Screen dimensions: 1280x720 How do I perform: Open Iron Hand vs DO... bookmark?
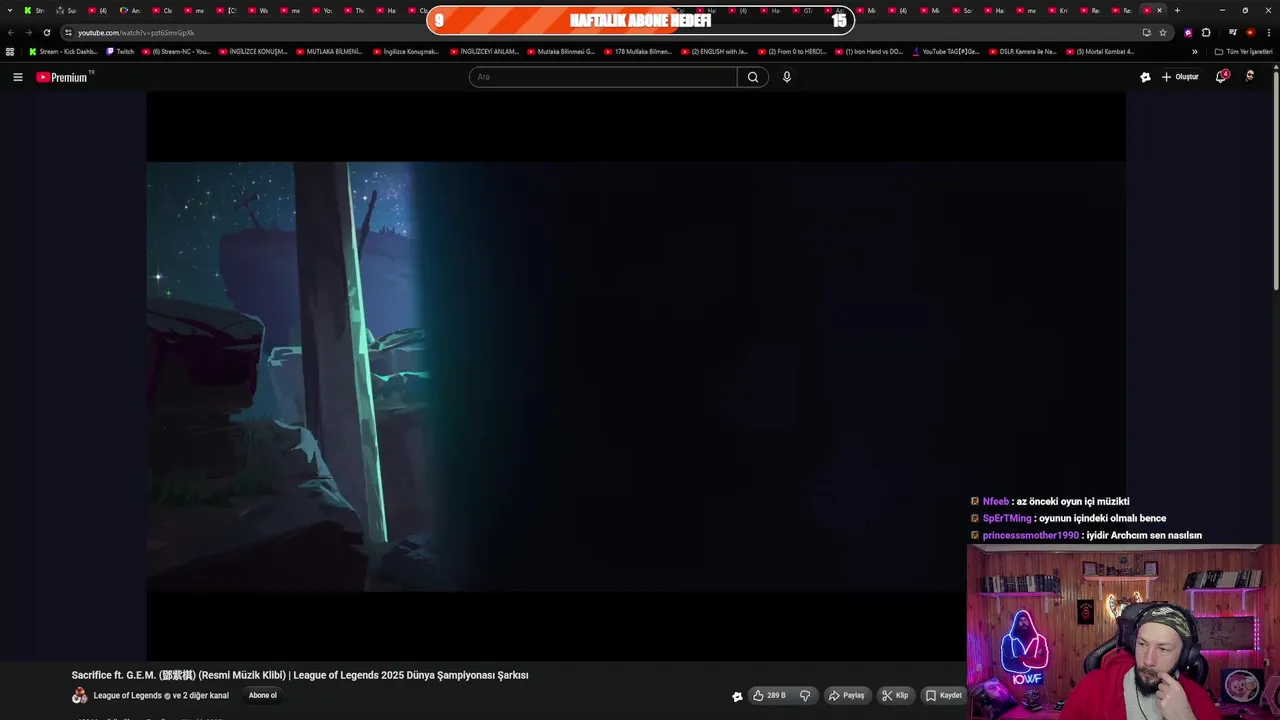pos(869,51)
